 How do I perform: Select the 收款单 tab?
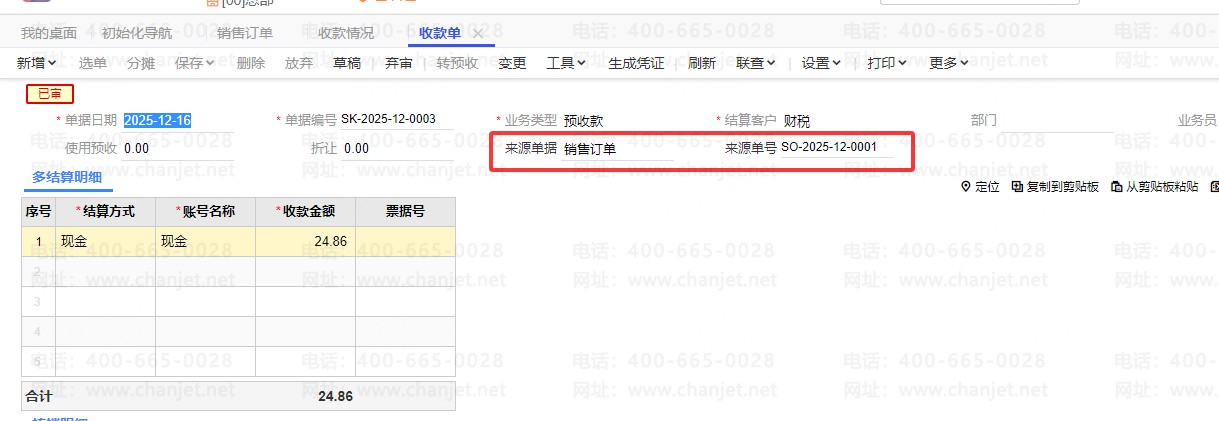(440, 33)
